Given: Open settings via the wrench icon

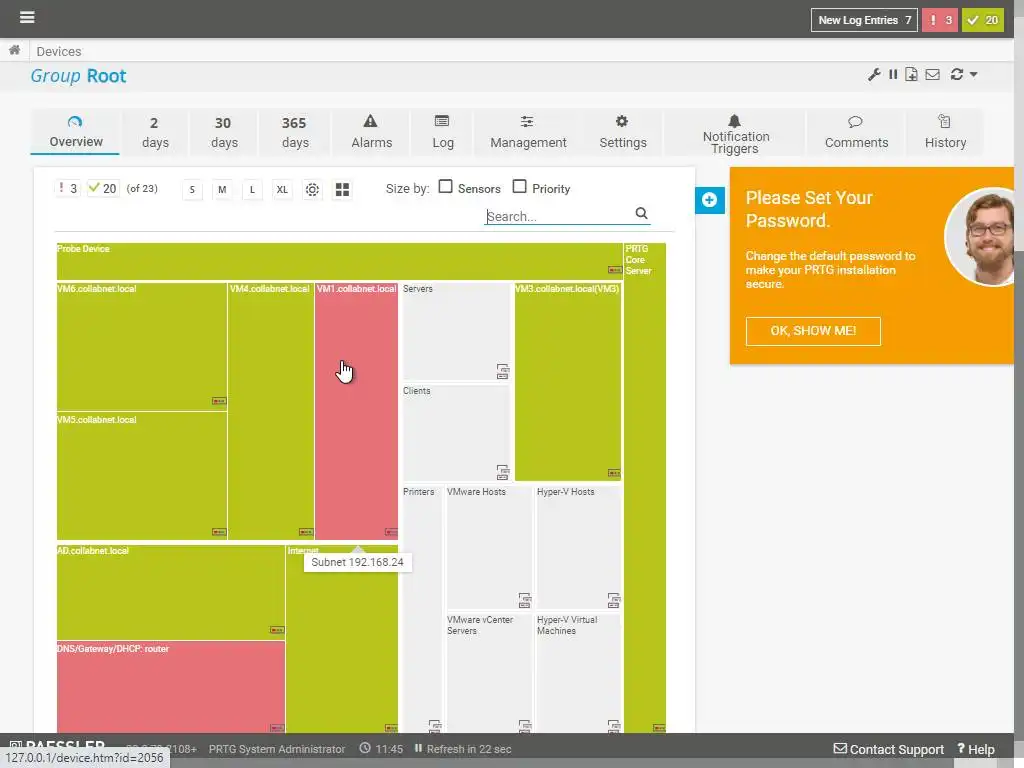Looking at the screenshot, I should click(874, 74).
